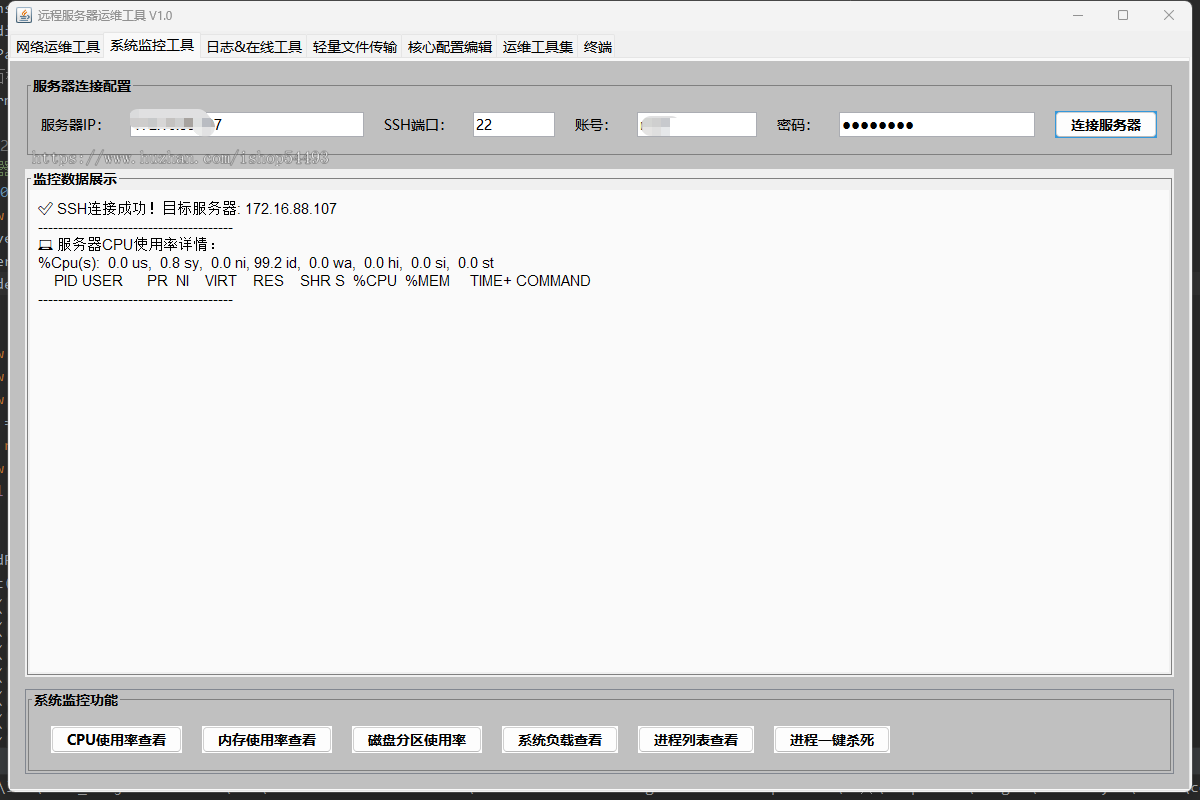
Task: Click the PID USER column header line
Action: 322,281
